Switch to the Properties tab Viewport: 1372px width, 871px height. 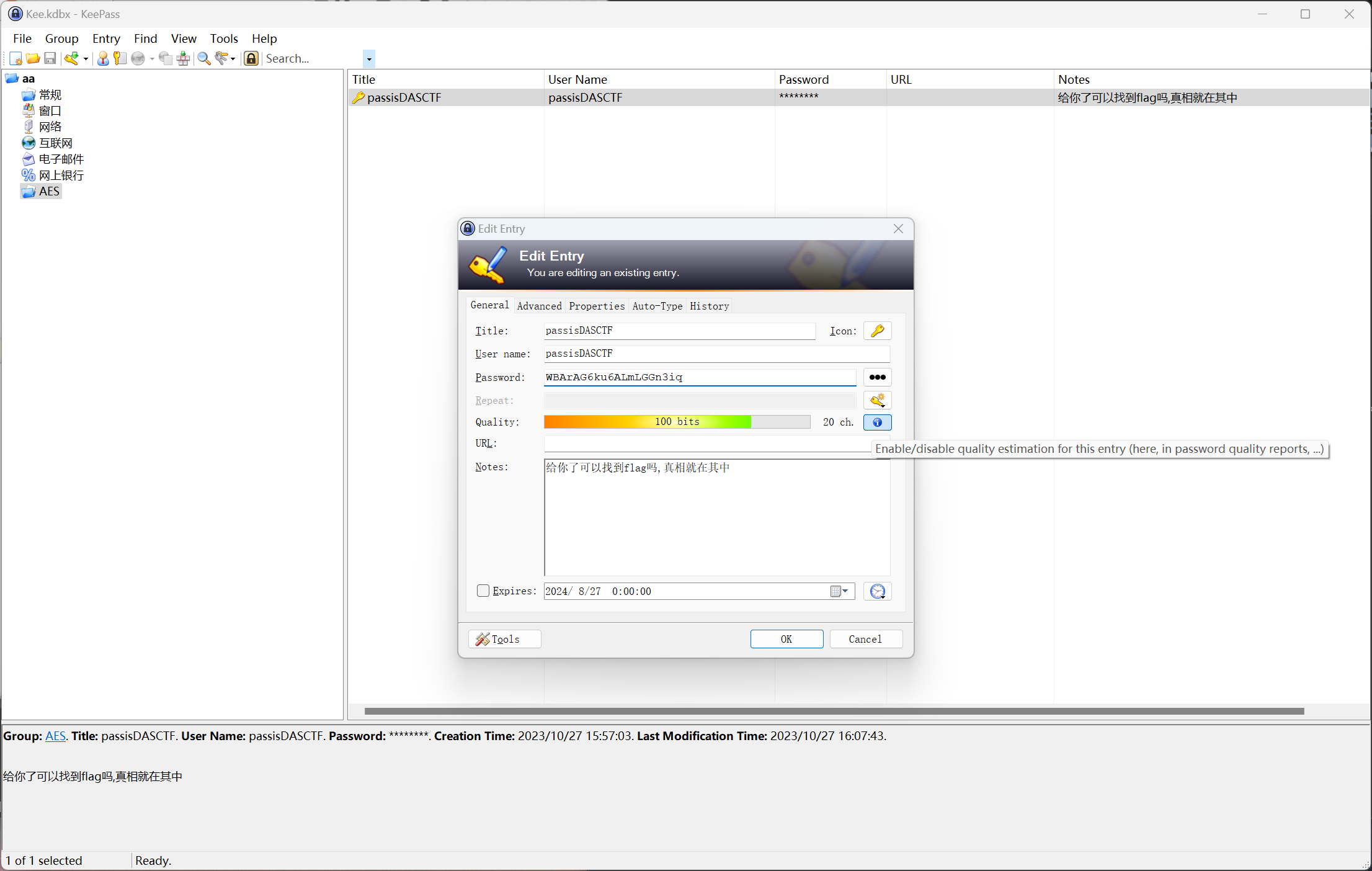[x=597, y=306]
